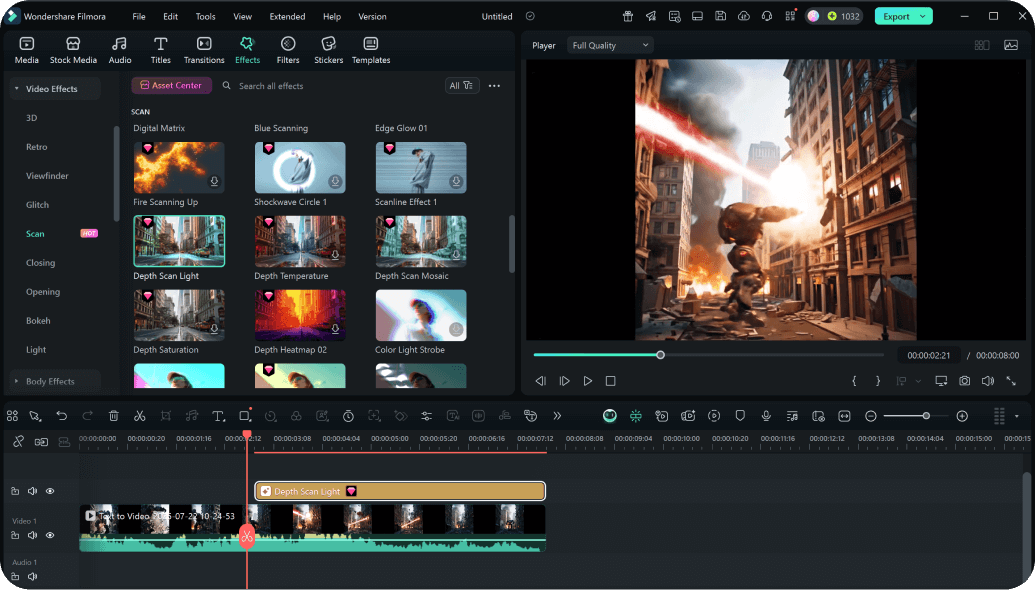Select the Depth Scan Light effect thumbnail
This screenshot has width=1035, height=590.
[179, 241]
